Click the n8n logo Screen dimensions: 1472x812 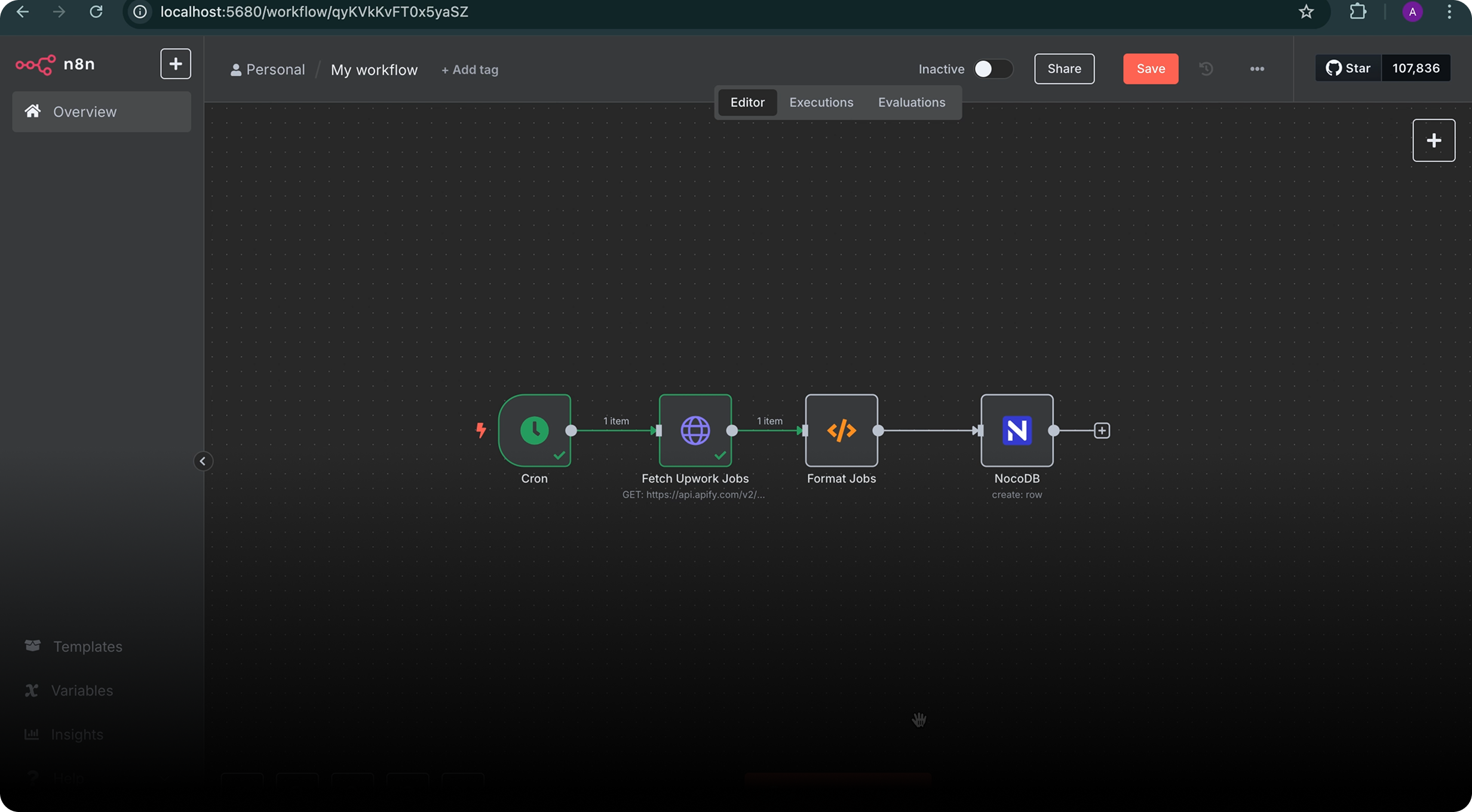[55, 64]
